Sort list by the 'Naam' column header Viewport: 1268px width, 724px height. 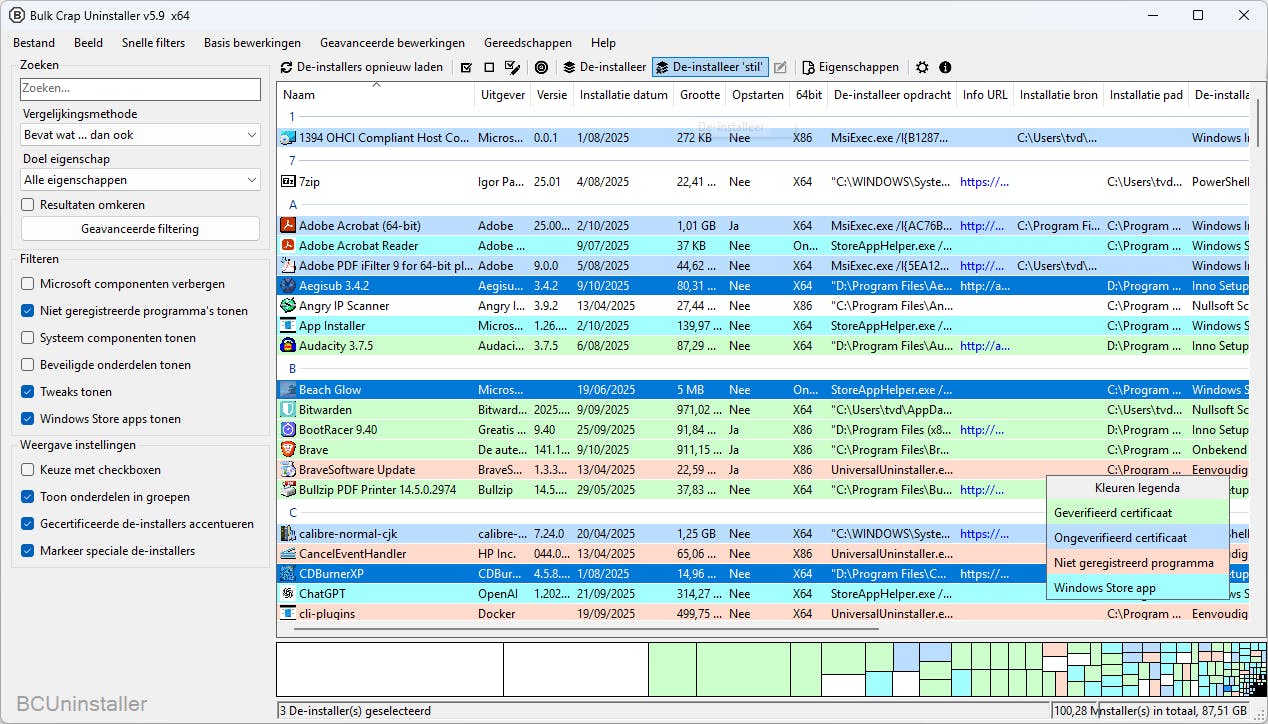299,95
